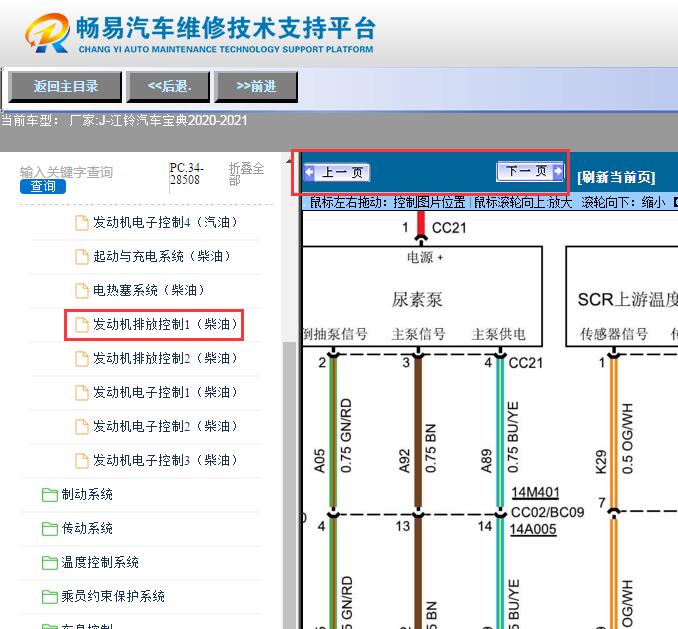Click the 14A005 reference link in the diagram
The width and height of the screenshot is (678, 629).
pos(533,529)
